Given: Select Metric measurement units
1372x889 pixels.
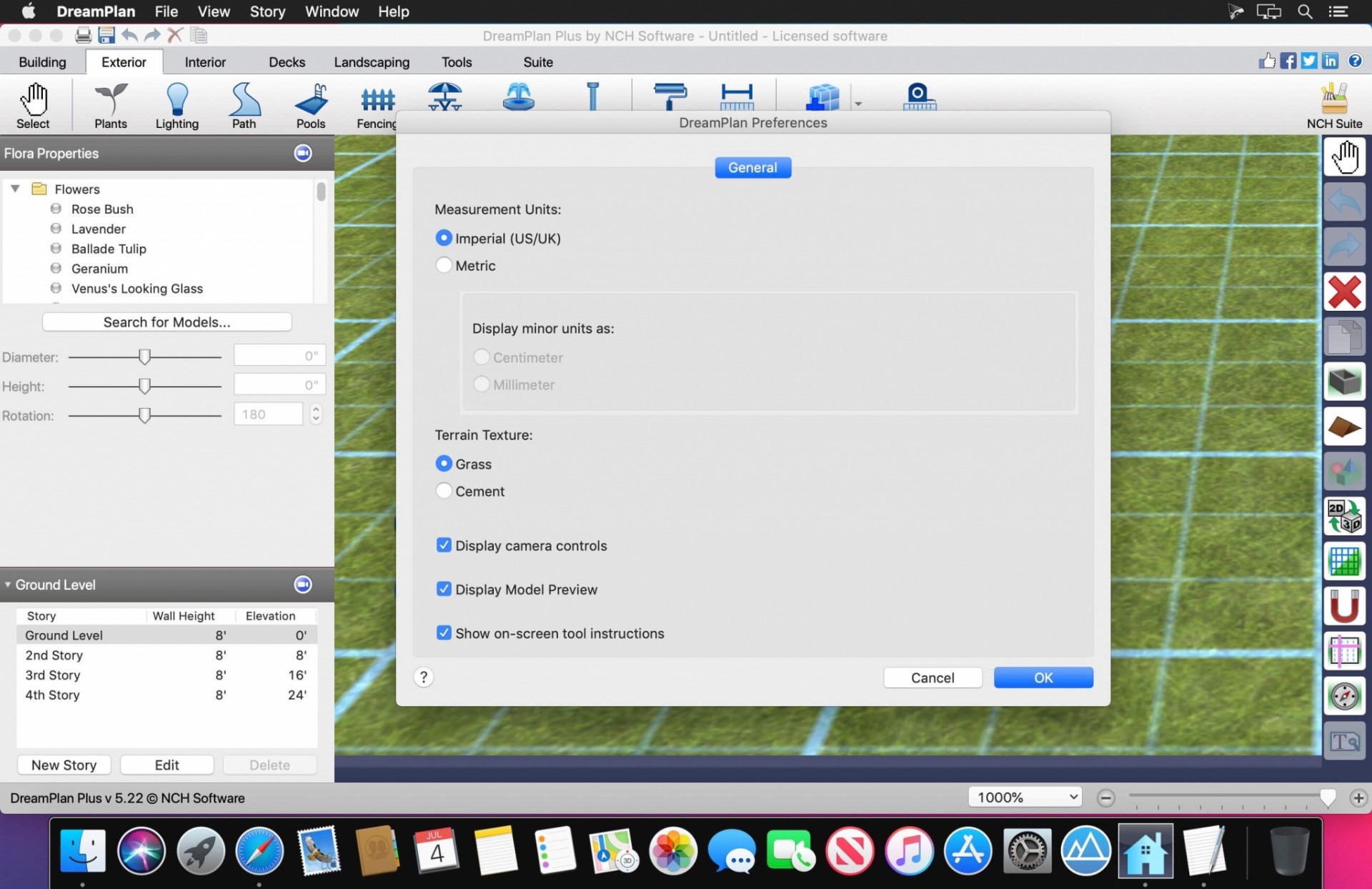Looking at the screenshot, I should pyautogui.click(x=442, y=265).
